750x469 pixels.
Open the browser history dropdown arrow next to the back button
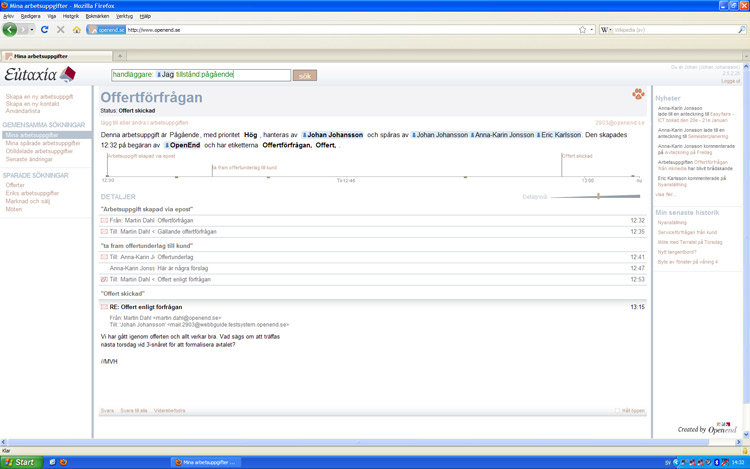click(29, 30)
